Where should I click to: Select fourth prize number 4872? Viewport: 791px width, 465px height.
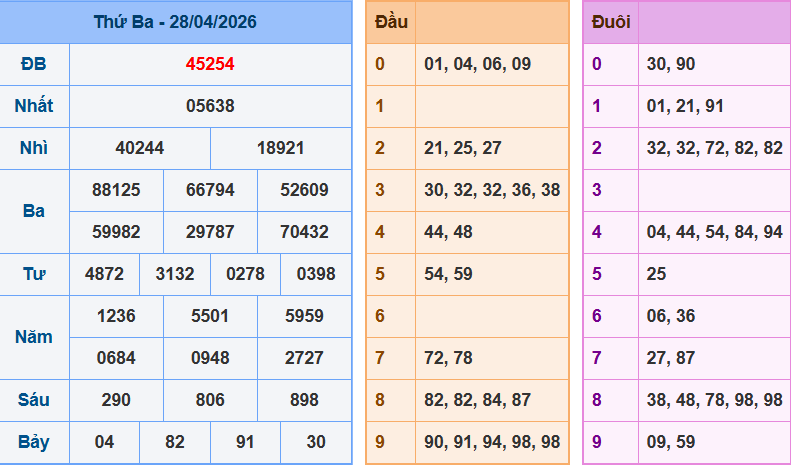tap(104, 274)
